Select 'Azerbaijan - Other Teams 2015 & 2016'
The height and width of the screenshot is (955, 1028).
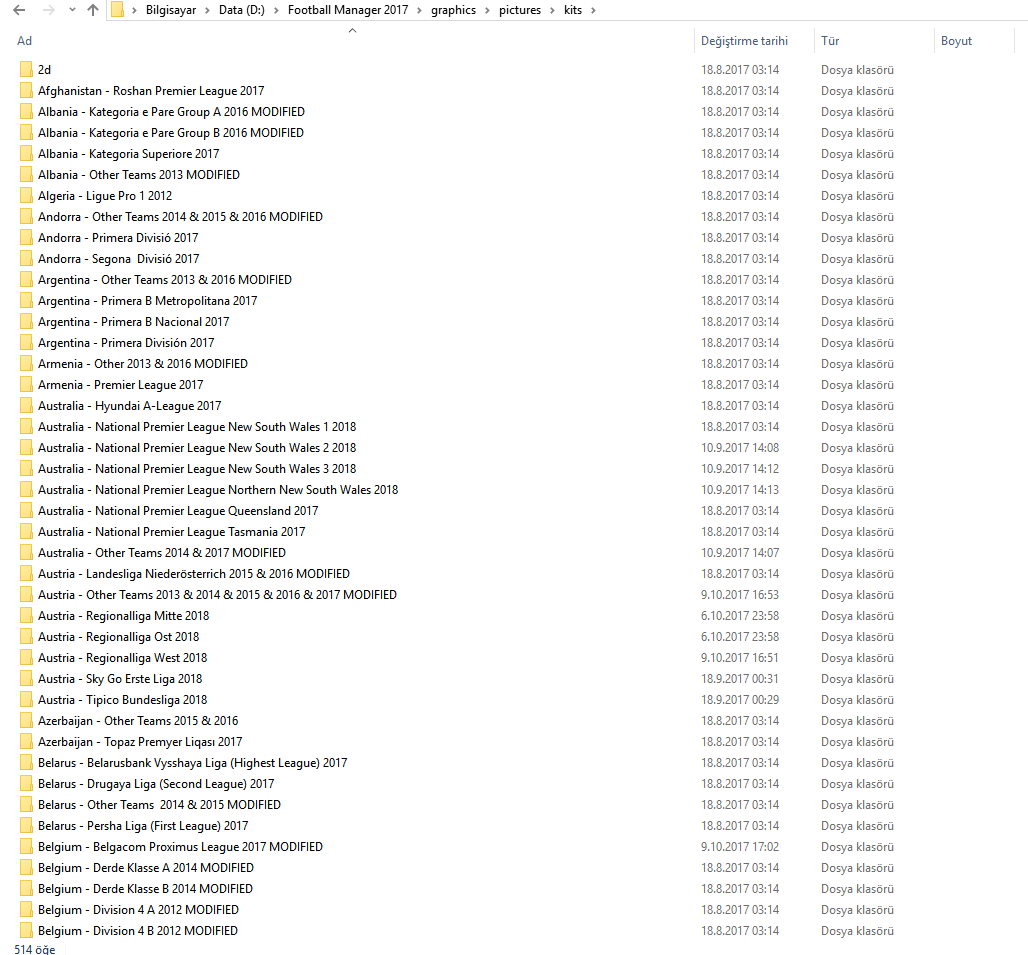click(138, 720)
